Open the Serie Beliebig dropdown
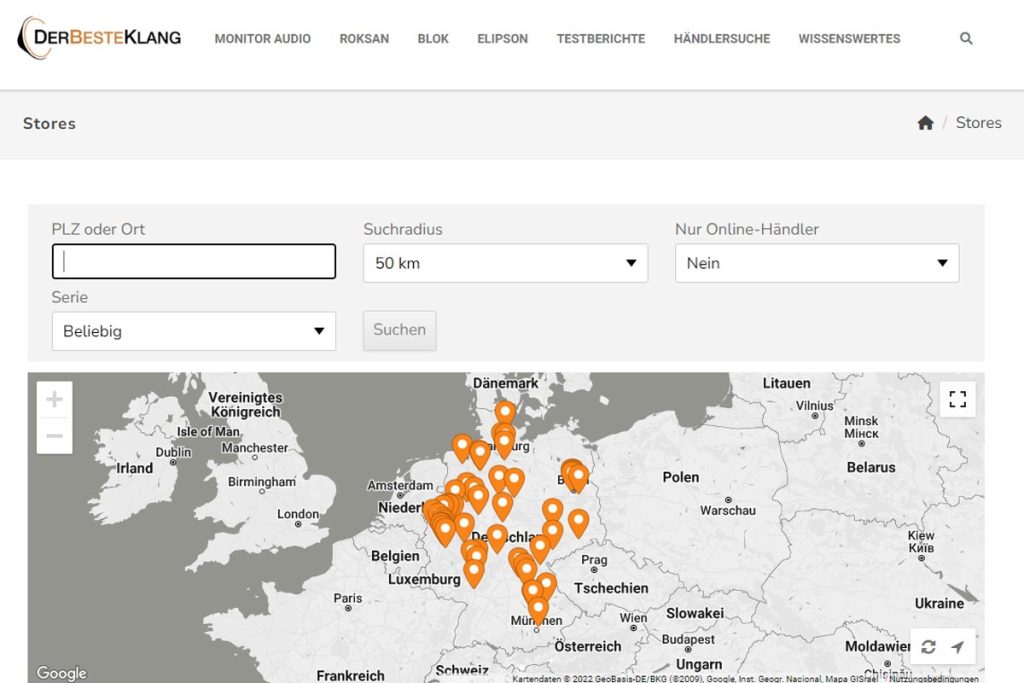Screen dimensions: 1024x683 coord(193,331)
